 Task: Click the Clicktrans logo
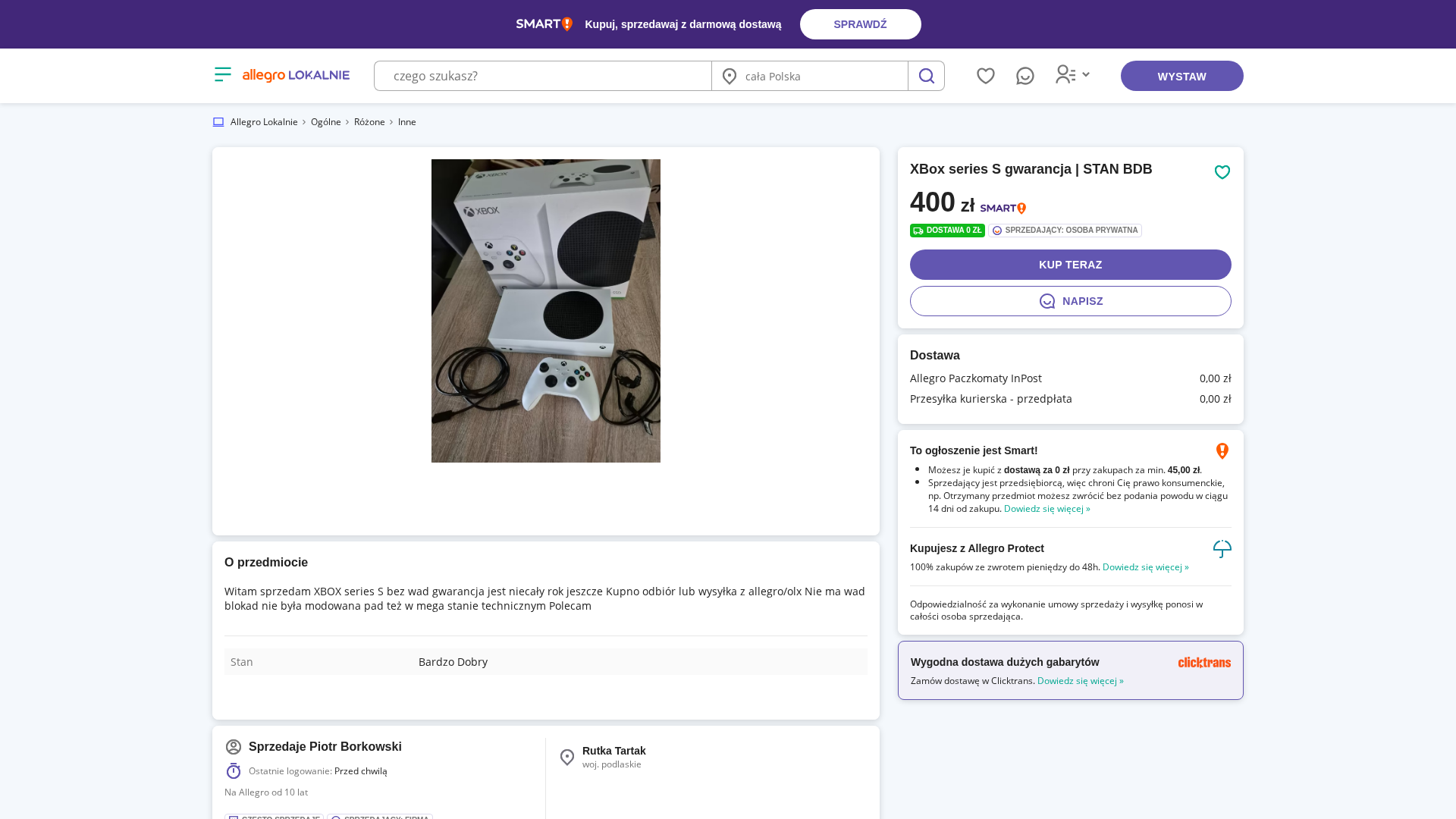[x=1204, y=662]
